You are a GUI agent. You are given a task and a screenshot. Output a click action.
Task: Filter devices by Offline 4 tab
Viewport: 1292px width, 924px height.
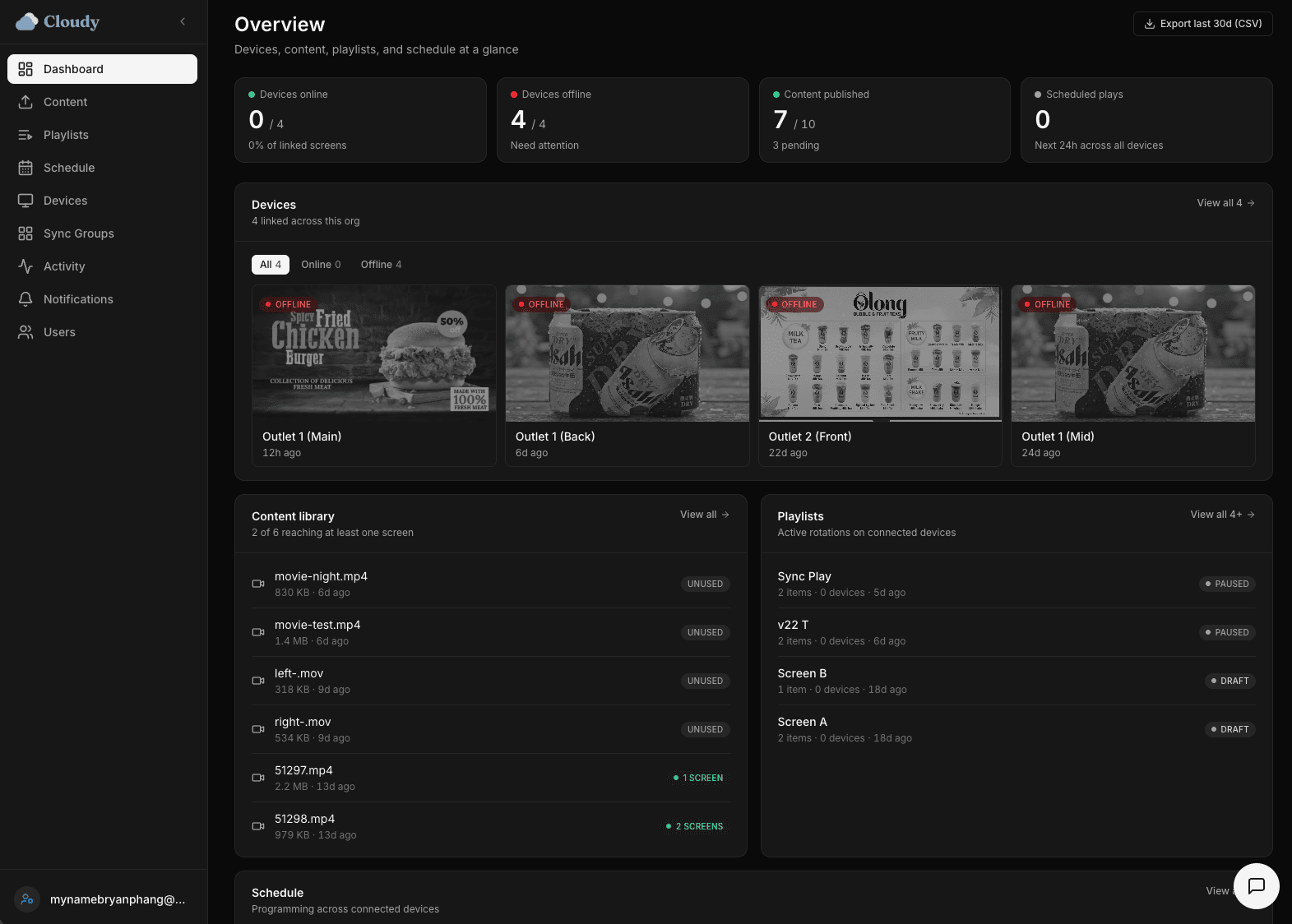click(x=381, y=265)
